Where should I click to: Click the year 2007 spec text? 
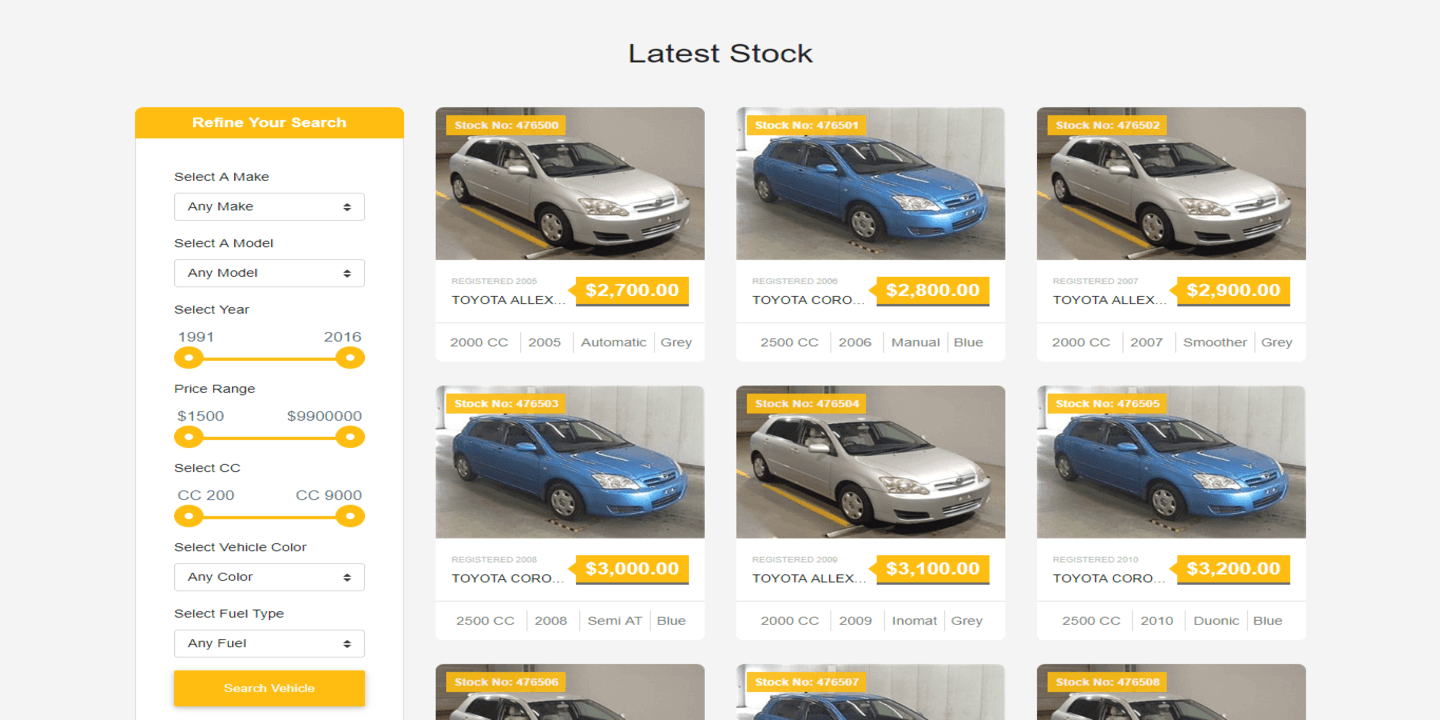click(x=1147, y=342)
